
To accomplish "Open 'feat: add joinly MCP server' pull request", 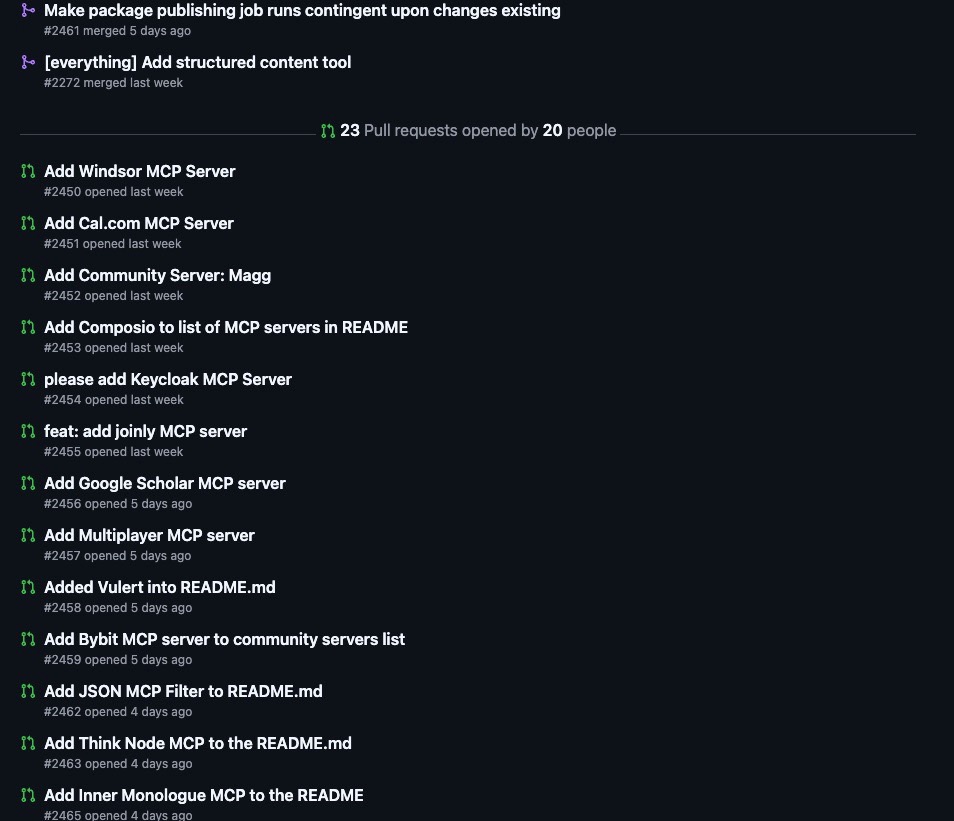I will (x=145, y=431).
